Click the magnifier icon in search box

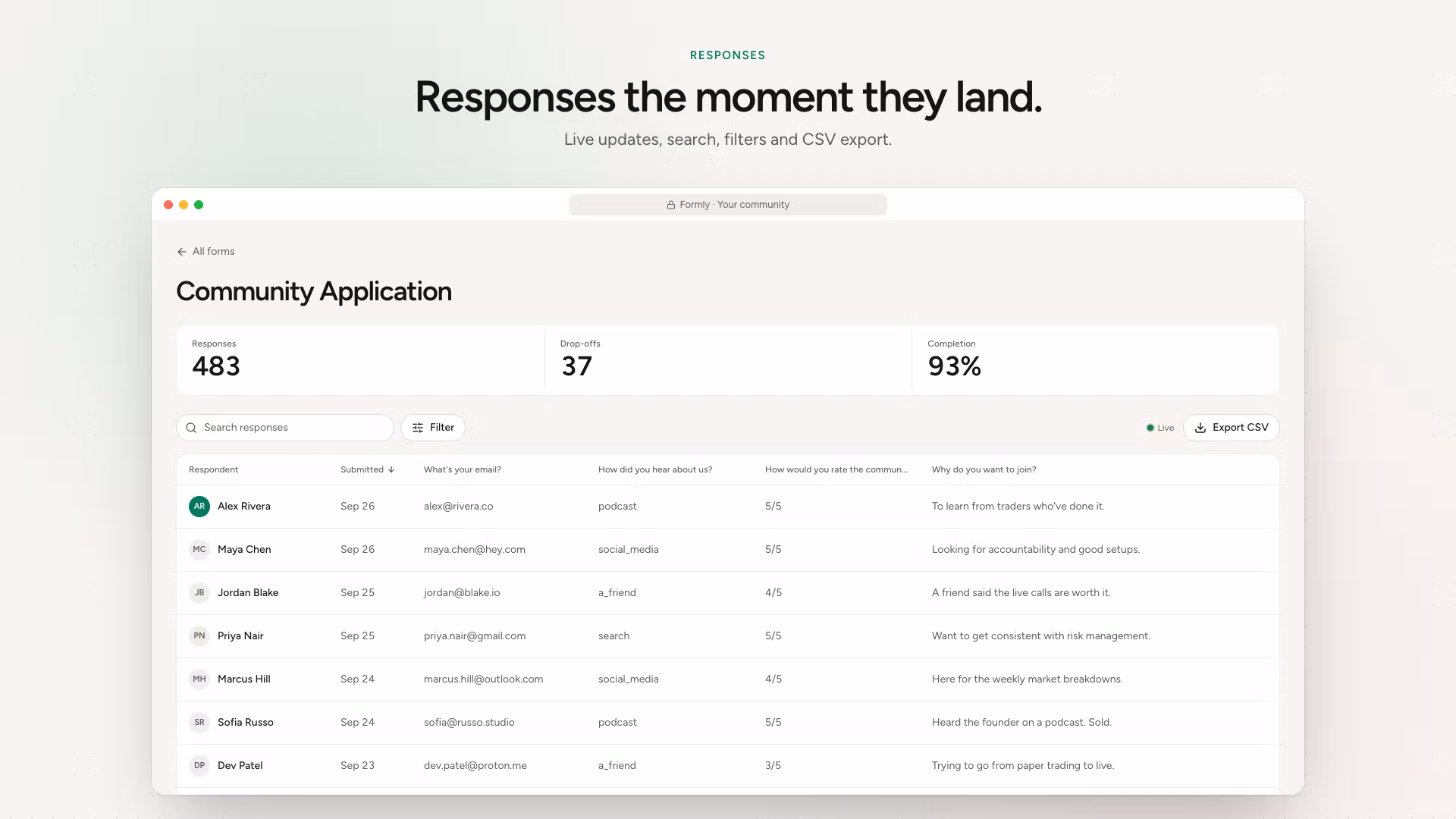[x=191, y=428]
